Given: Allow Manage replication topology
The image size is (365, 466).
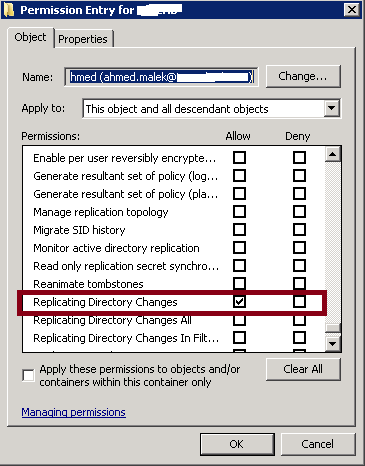Looking at the screenshot, I should [239, 211].
